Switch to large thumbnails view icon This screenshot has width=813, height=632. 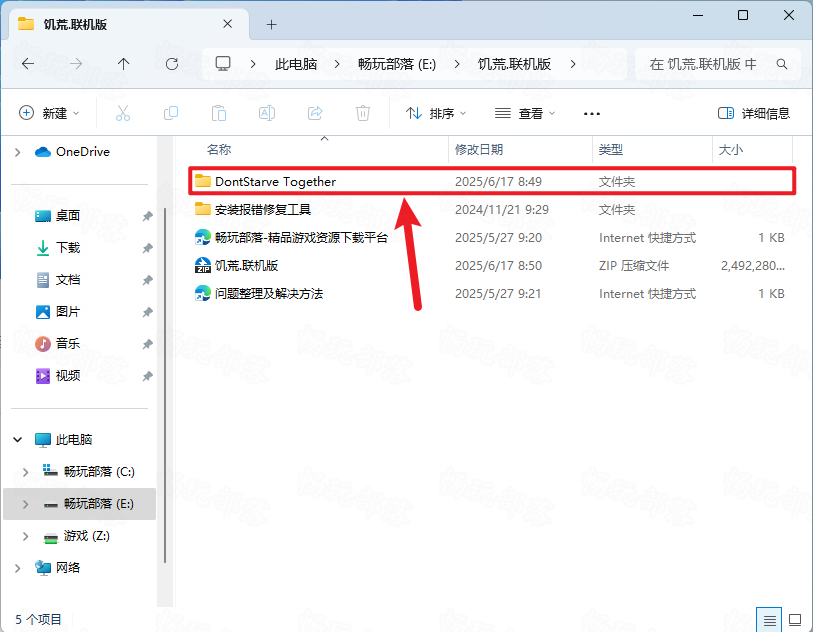[795, 620]
